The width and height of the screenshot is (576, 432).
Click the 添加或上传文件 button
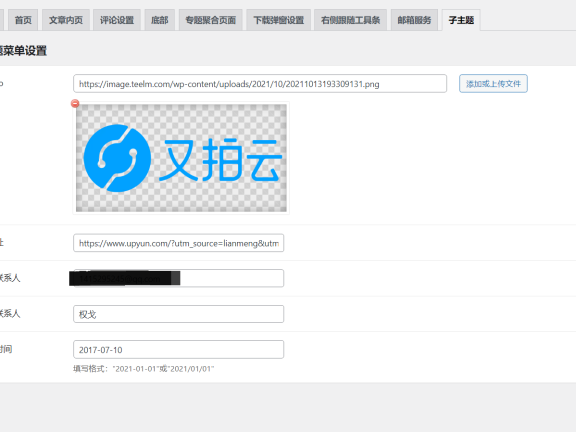point(493,84)
